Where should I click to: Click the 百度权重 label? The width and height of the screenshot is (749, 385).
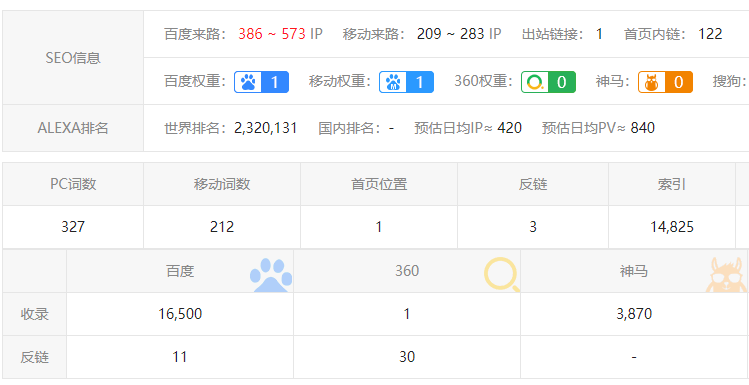195,81
